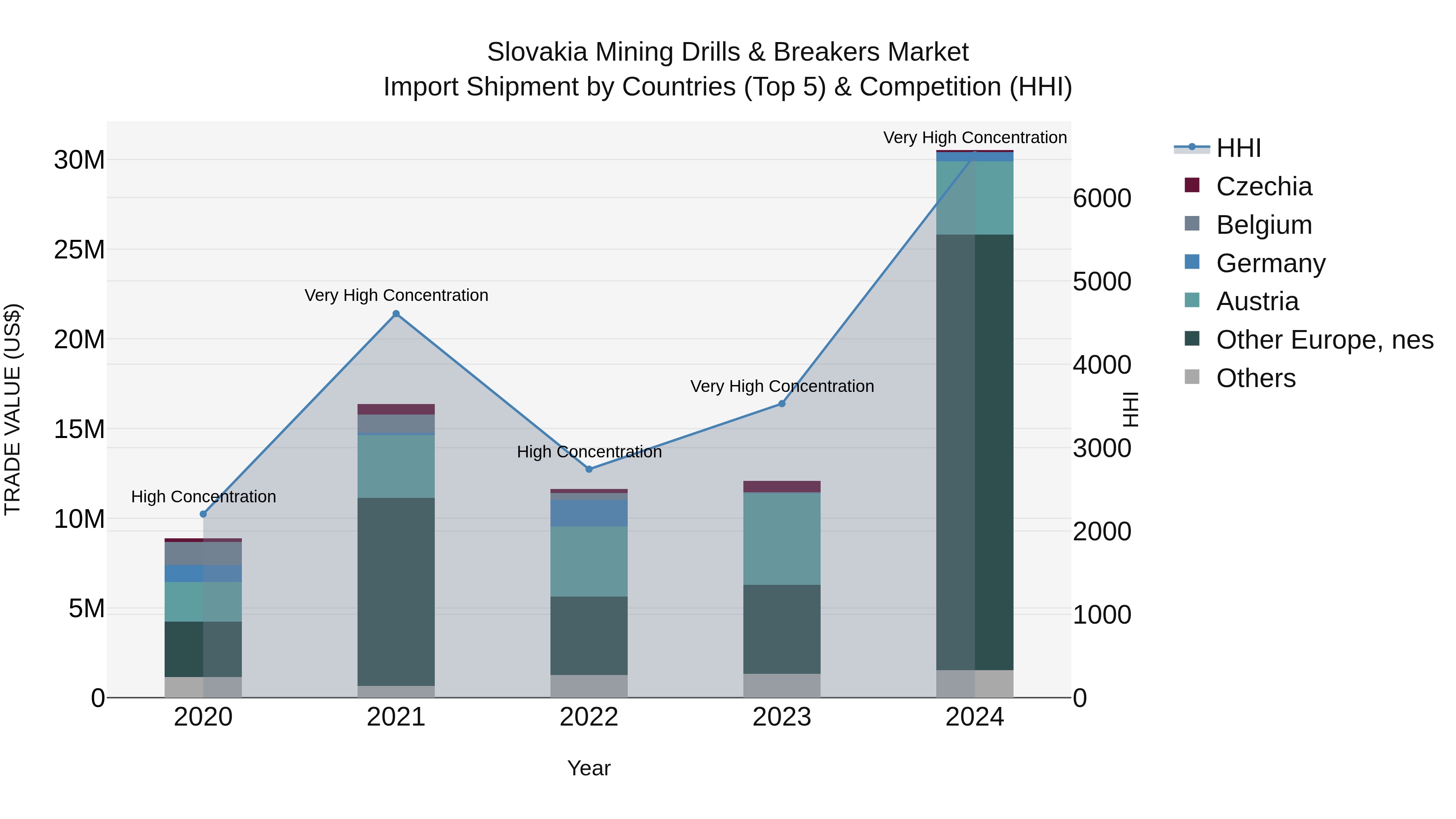Select the Czechia legend label
The width and height of the screenshot is (1456, 819).
[1264, 186]
